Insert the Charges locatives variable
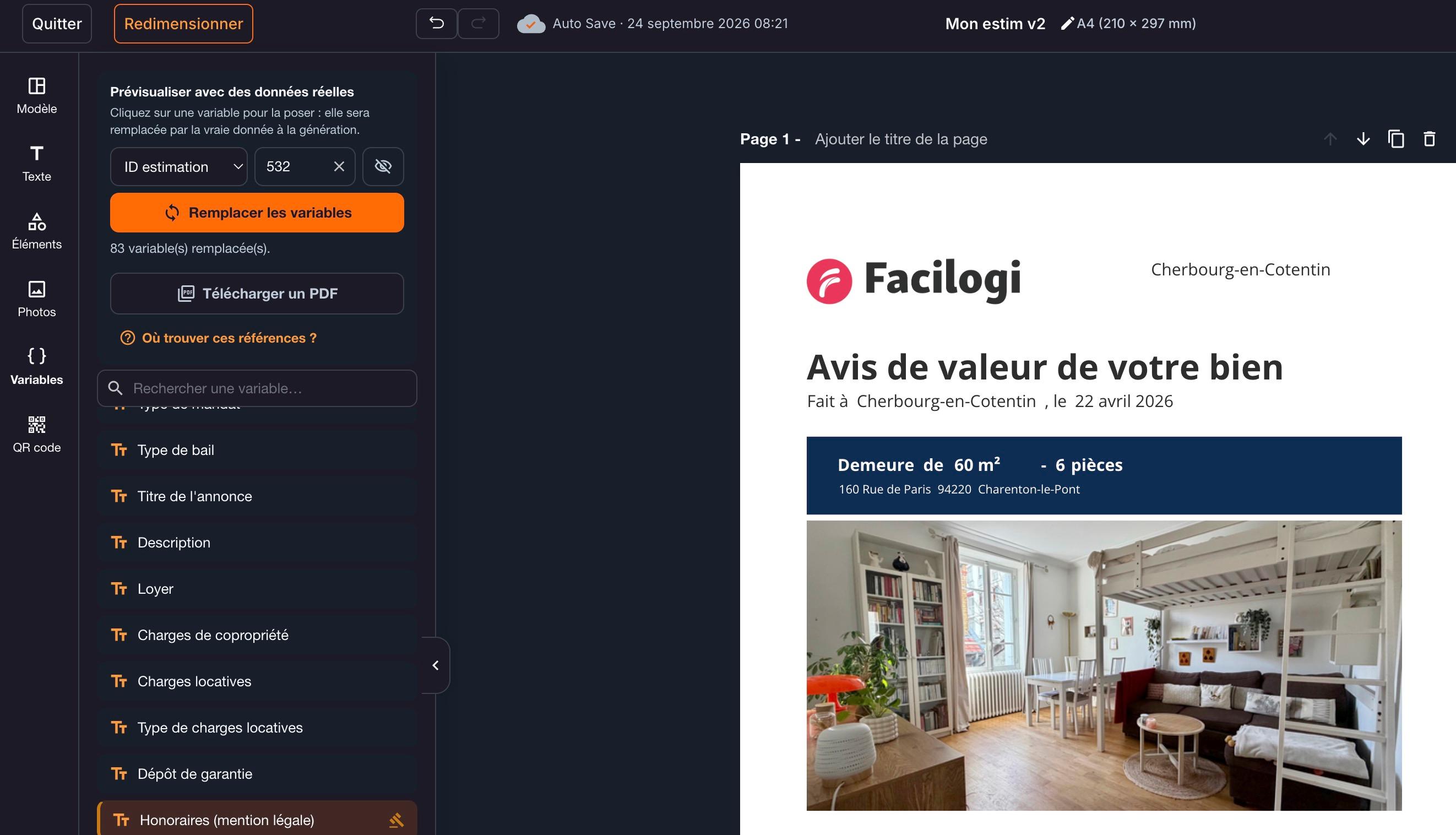 point(257,681)
